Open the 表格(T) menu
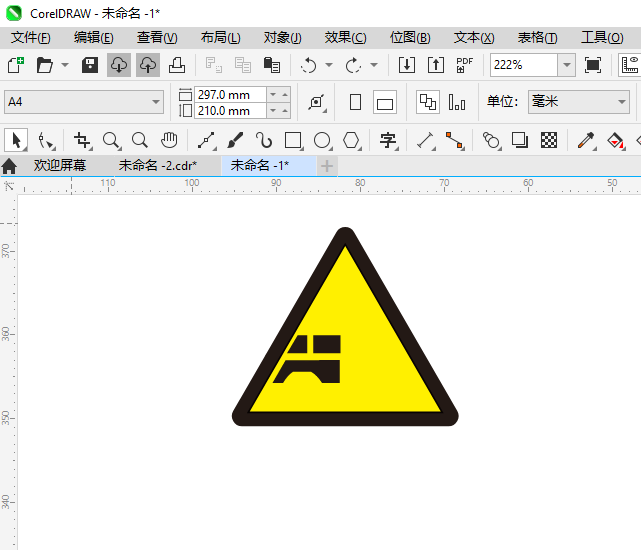Screen dimensions: 641x550 click(x=537, y=38)
